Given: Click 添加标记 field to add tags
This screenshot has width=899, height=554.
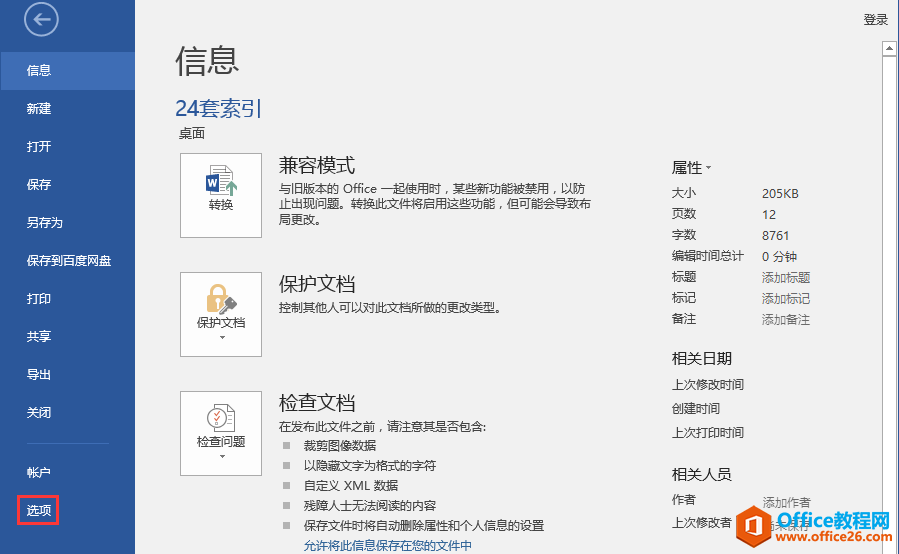Looking at the screenshot, I should pyautogui.click(x=785, y=298).
